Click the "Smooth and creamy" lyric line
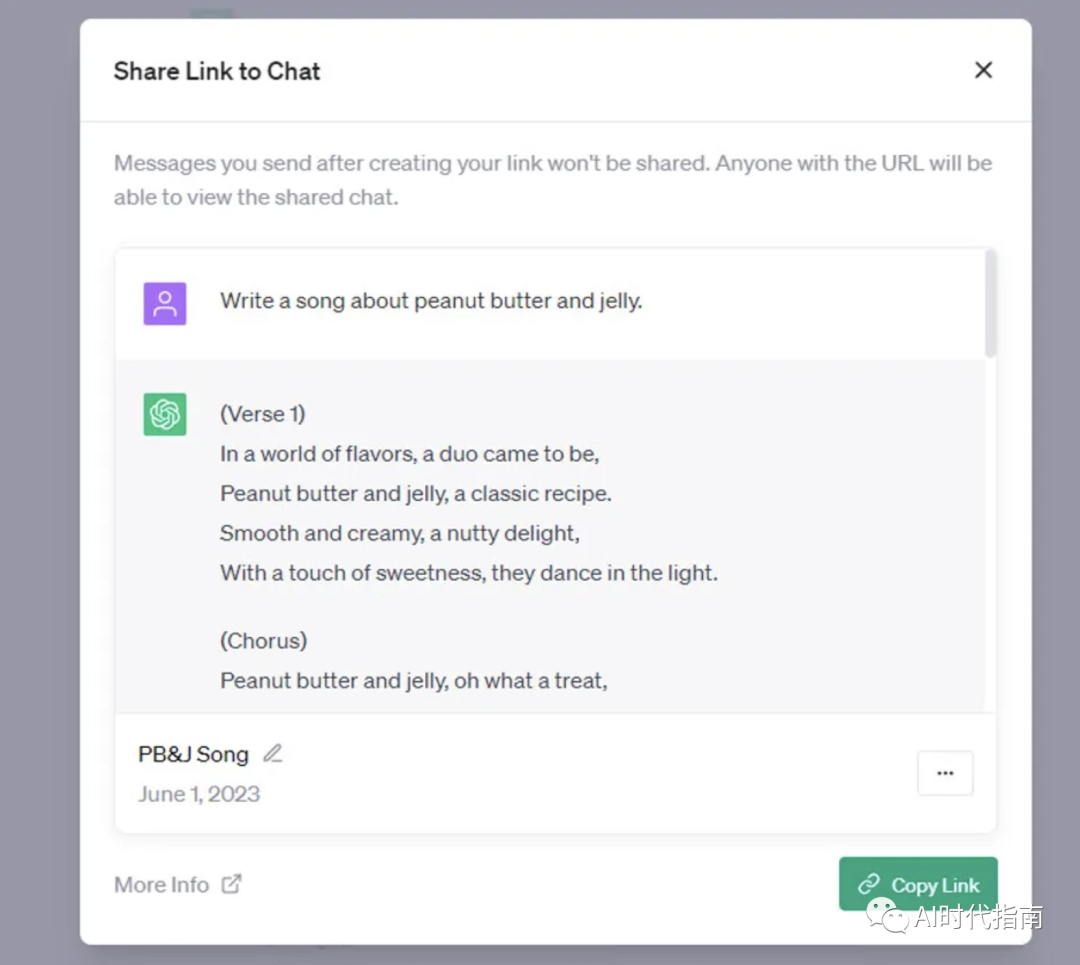 [399, 533]
